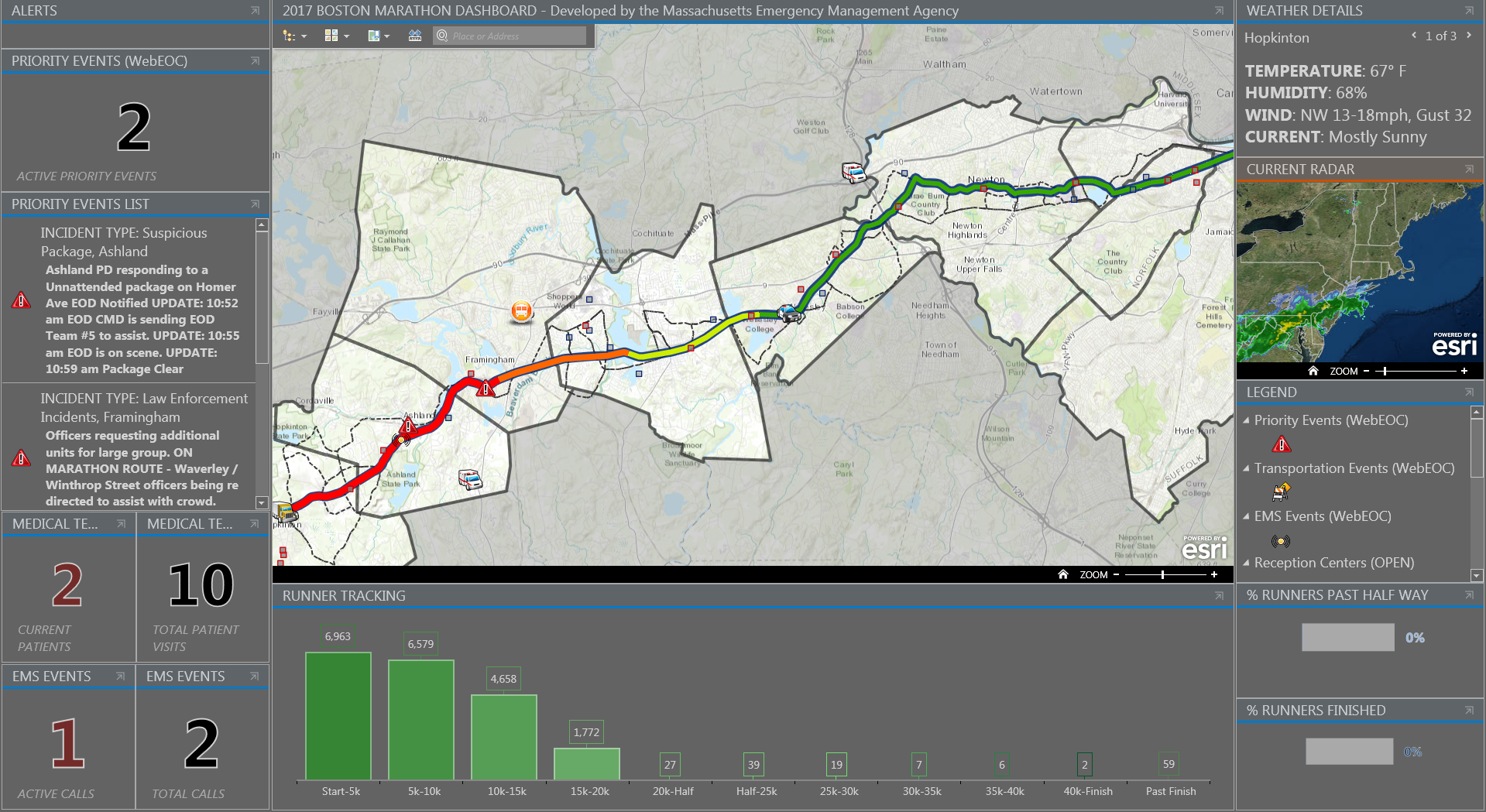Pop out the Legend panel
This screenshot has width=1486, height=812.
(x=1469, y=392)
